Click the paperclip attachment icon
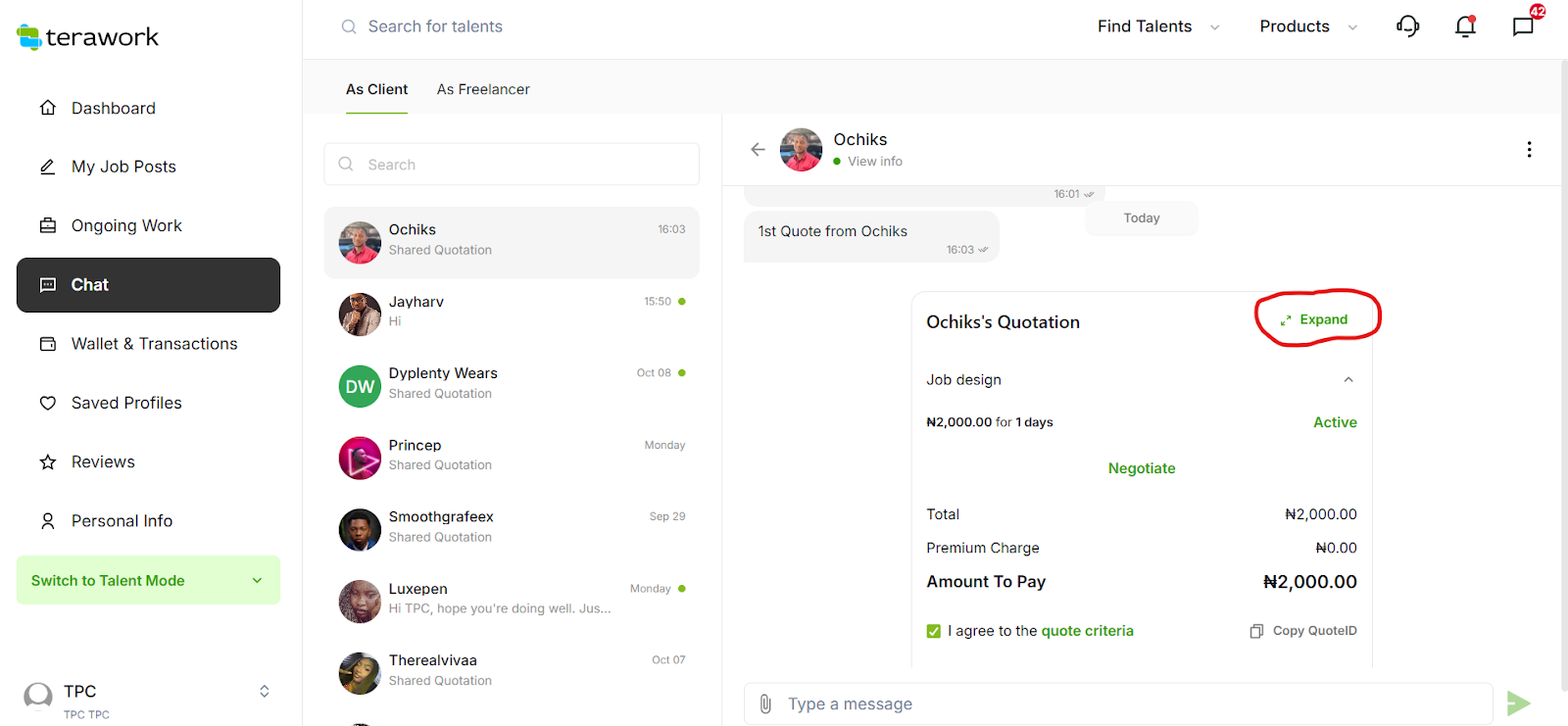The width and height of the screenshot is (1568, 726). (x=765, y=703)
